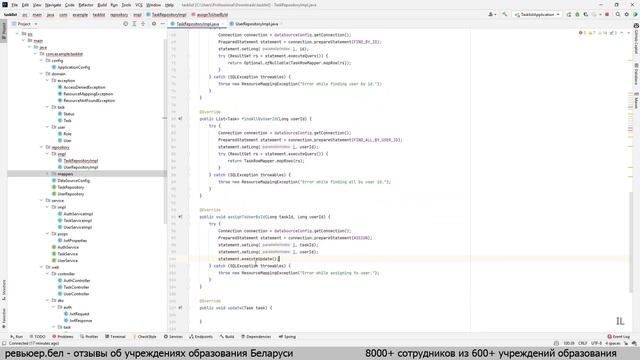Open the Services tool window
640x360 pixels.
pos(173,337)
